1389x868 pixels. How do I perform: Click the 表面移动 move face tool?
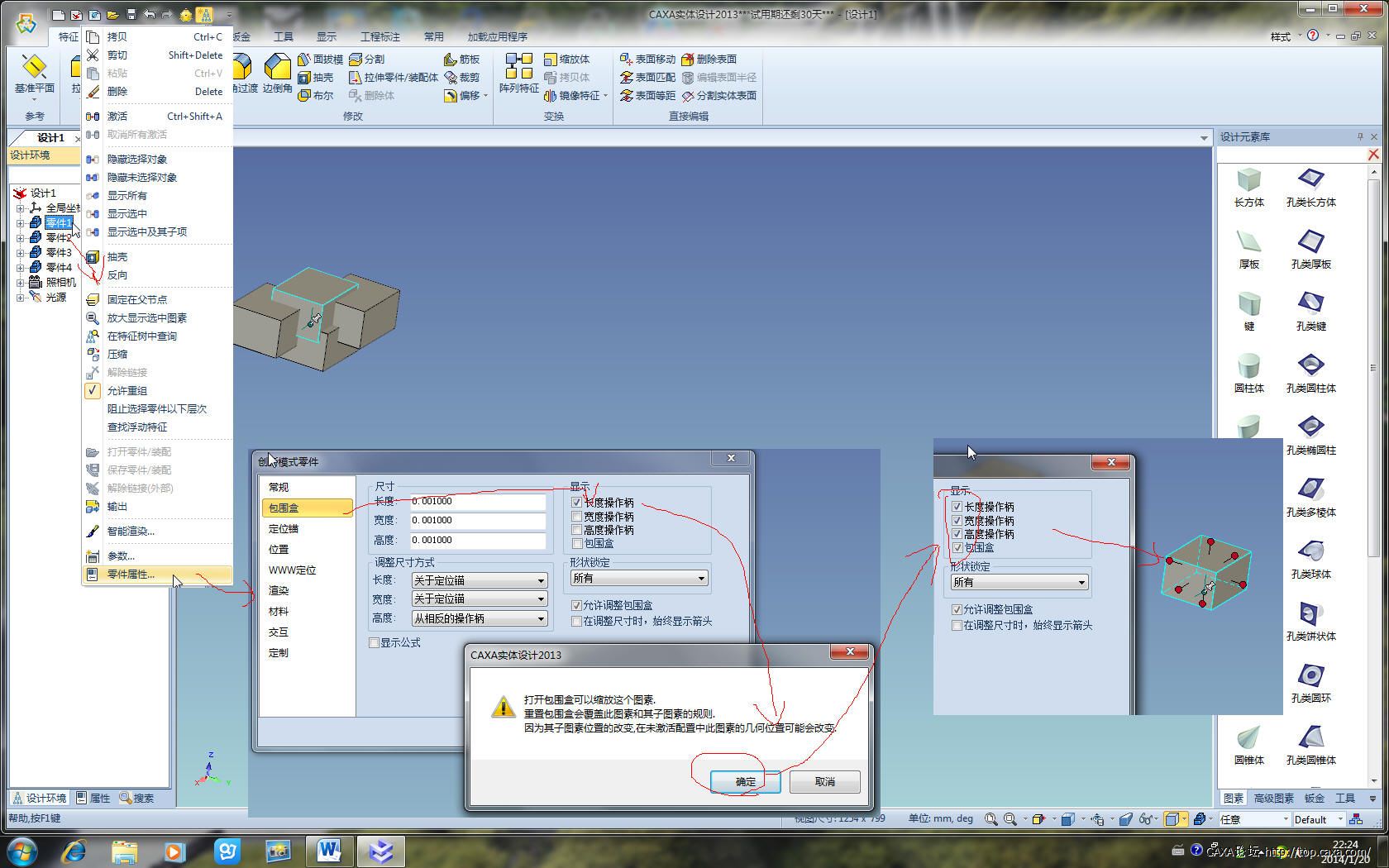point(627,60)
